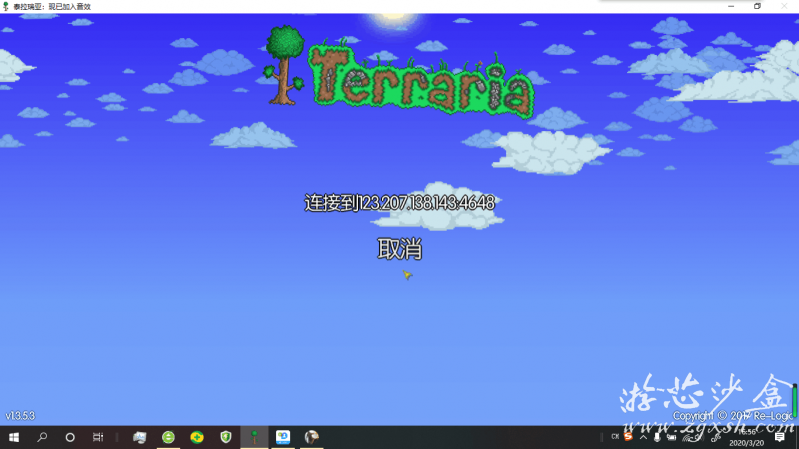Screen dimensions: 799x449
Task: Open the Windows Start menu
Action: [14, 437]
